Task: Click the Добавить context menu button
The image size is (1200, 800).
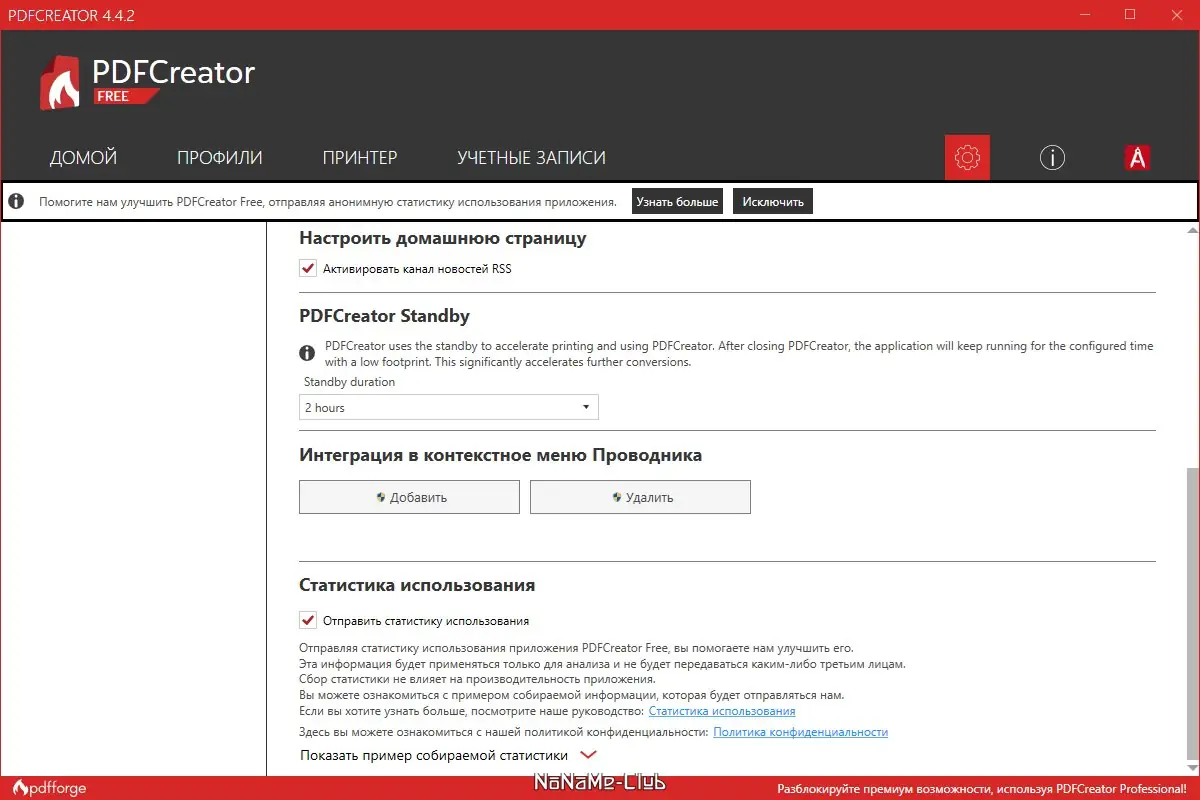Action: click(x=409, y=497)
